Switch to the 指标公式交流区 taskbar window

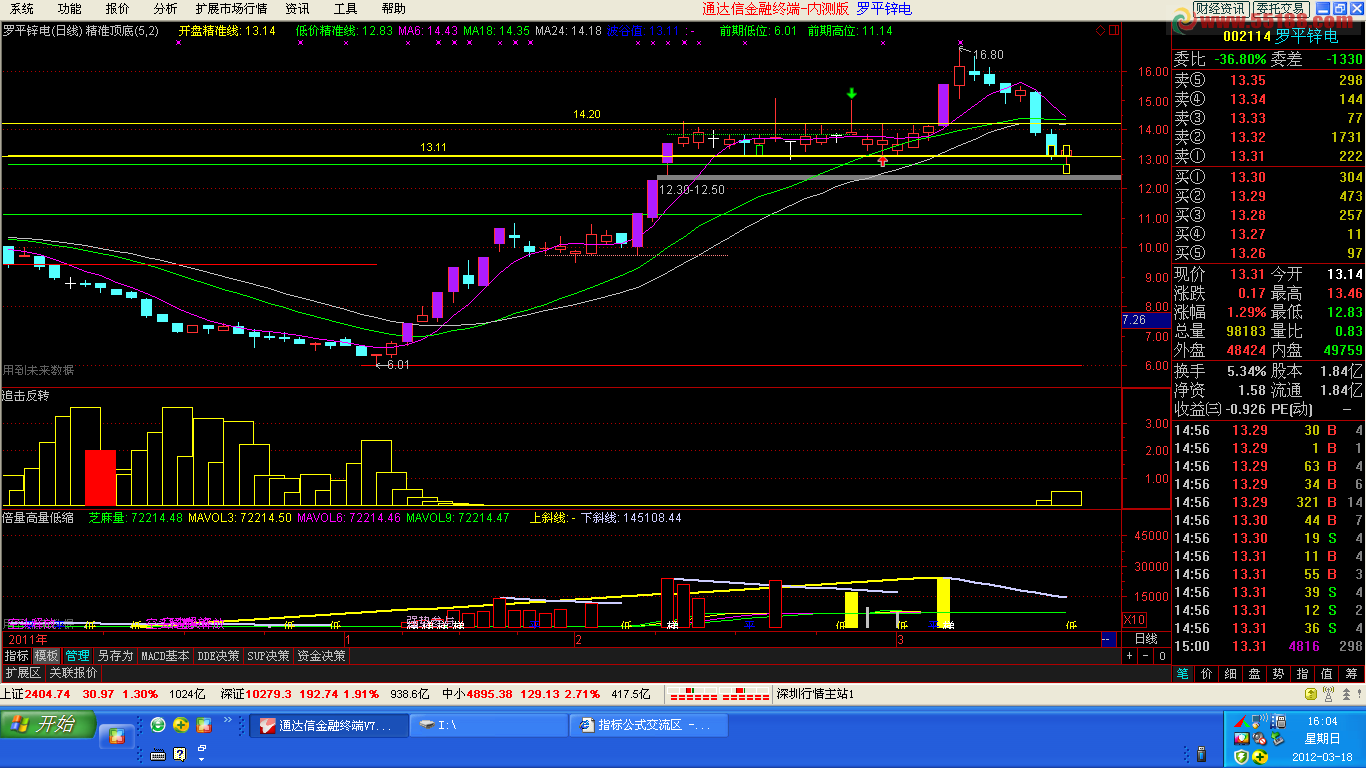click(650, 725)
